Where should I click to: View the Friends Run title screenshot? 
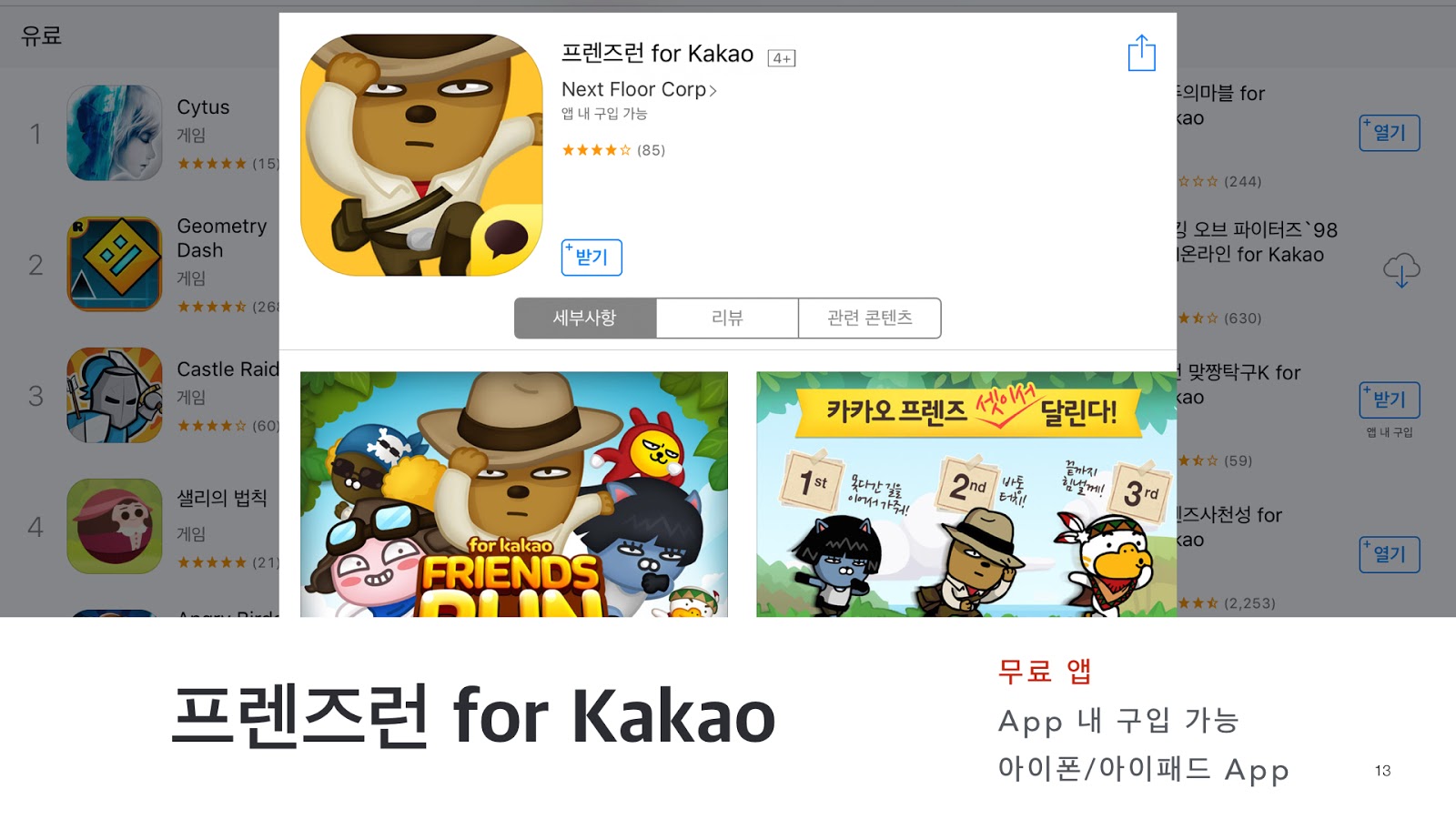pos(514,494)
